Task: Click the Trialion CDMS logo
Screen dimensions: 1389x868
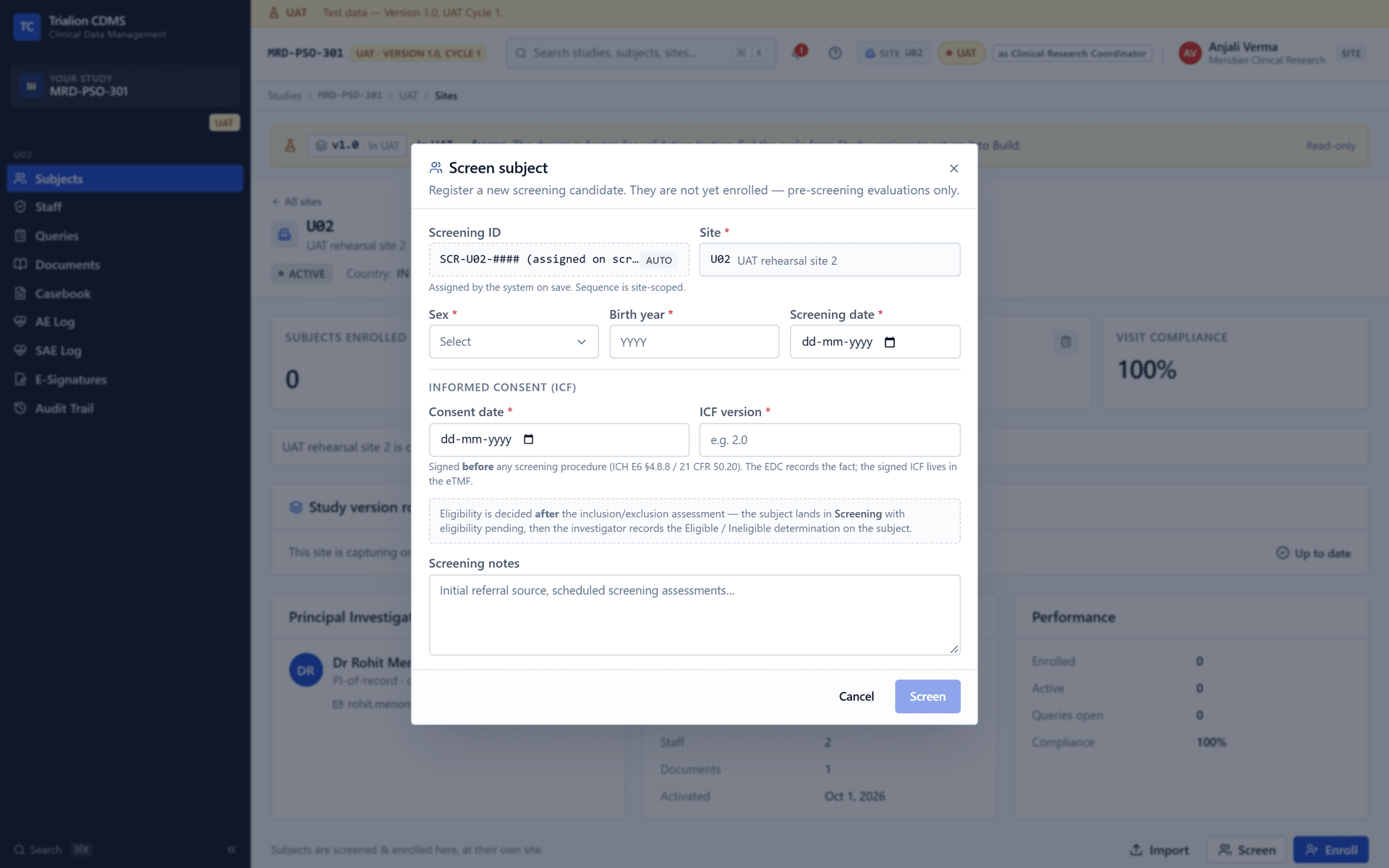Action: (27, 27)
